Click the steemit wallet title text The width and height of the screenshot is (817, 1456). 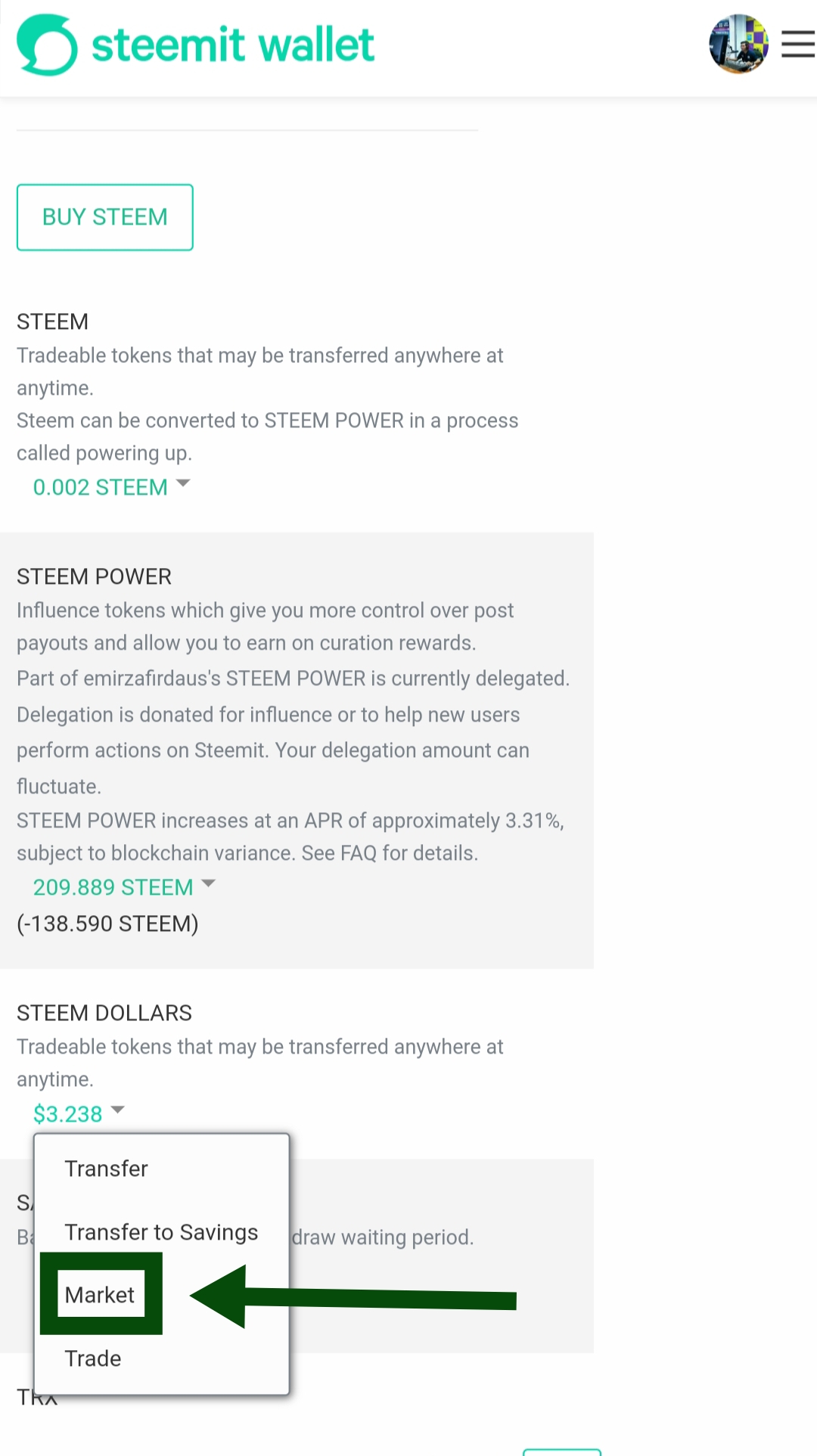(233, 45)
